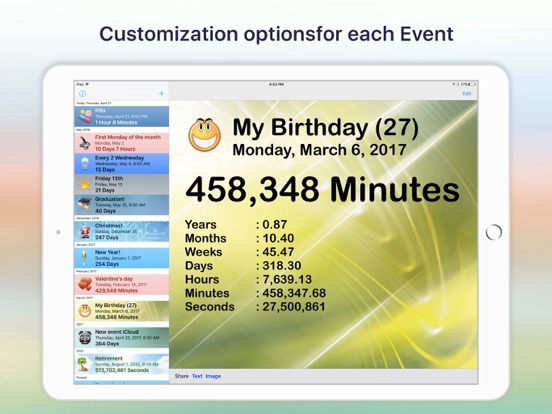Screen dimensions: 552x414
Task: Click the 'My Birthday (27)' detail title
Action: pyautogui.click(x=326, y=127)
